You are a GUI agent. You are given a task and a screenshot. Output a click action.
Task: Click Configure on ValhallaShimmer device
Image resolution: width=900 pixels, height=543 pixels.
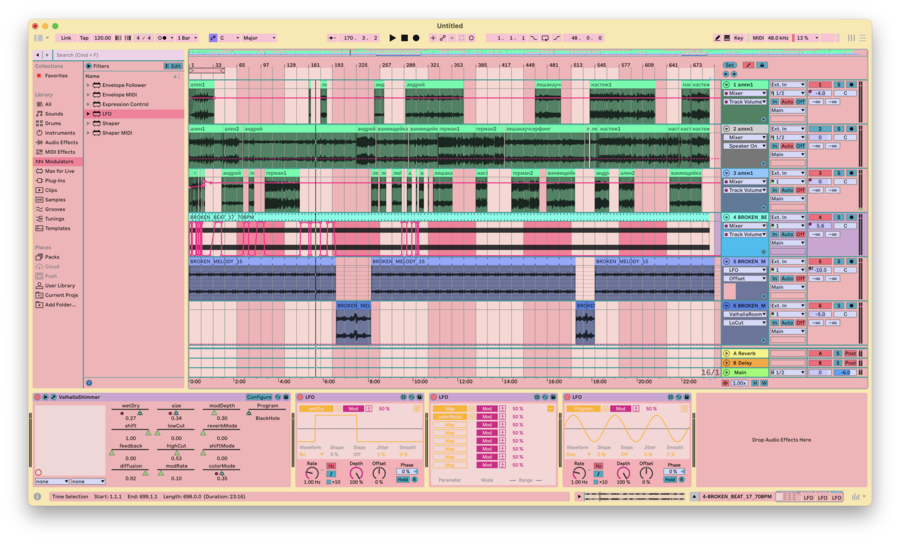pos(259,397)
